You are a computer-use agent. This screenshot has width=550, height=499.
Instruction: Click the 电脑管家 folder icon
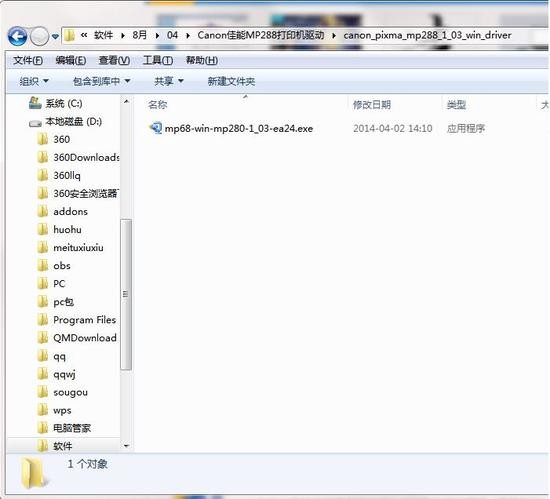click(x=43, y=428)
